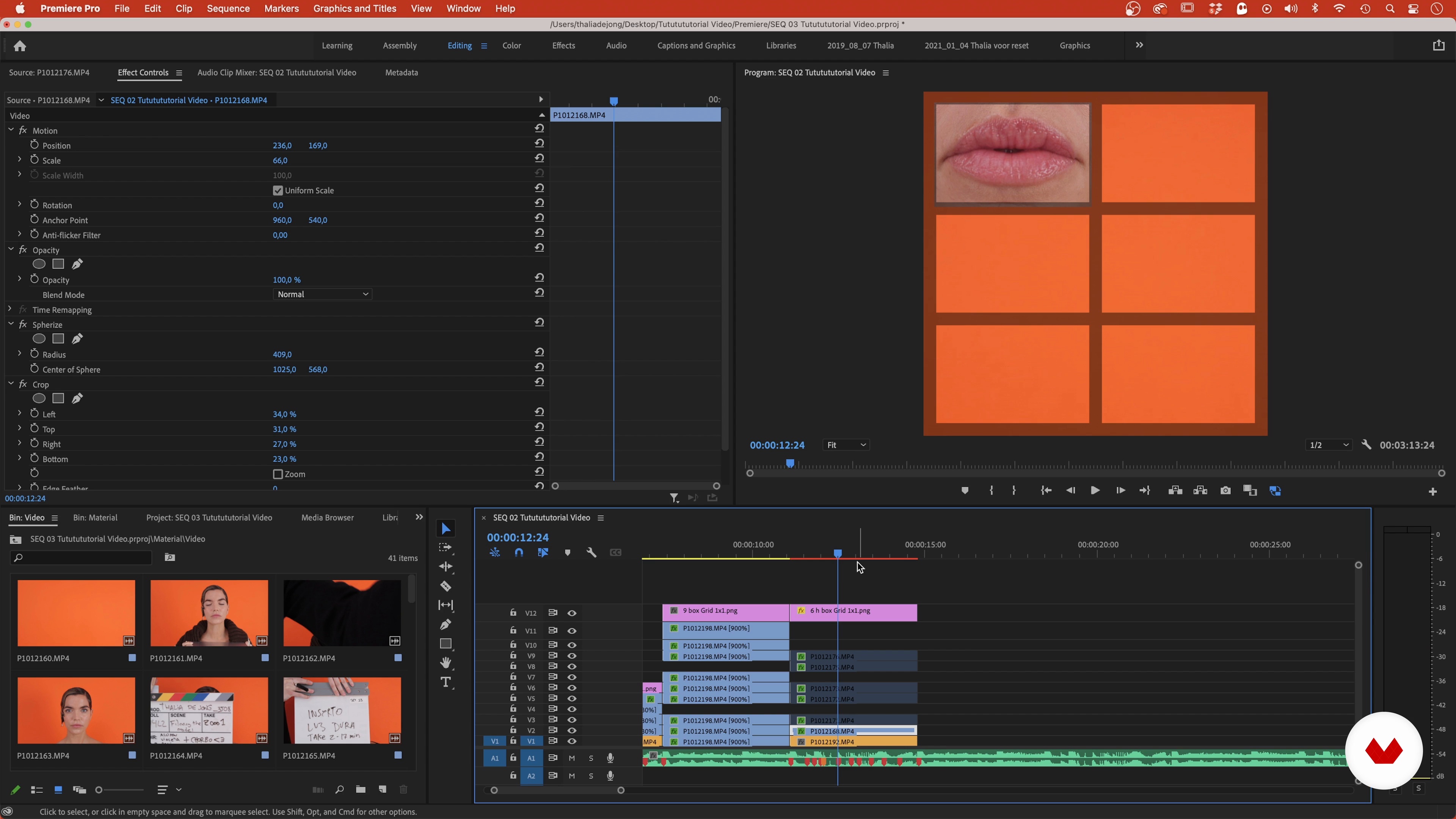The width and height of the screenshot is (1456, 819).
Task: Toggle animation stopwatch for Scale
Action: 34,160
